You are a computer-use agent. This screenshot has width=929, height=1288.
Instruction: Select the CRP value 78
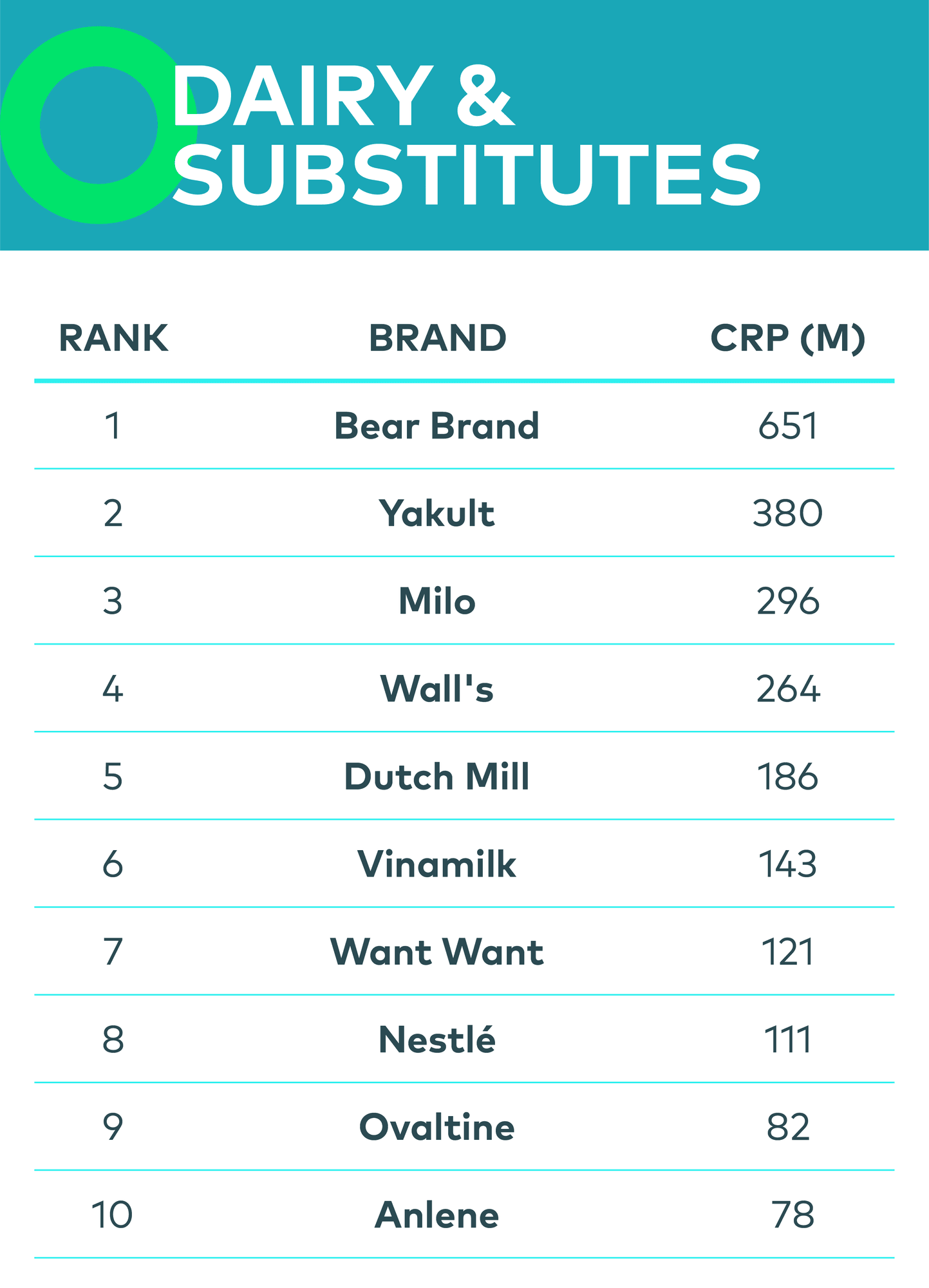(793, 1215)
